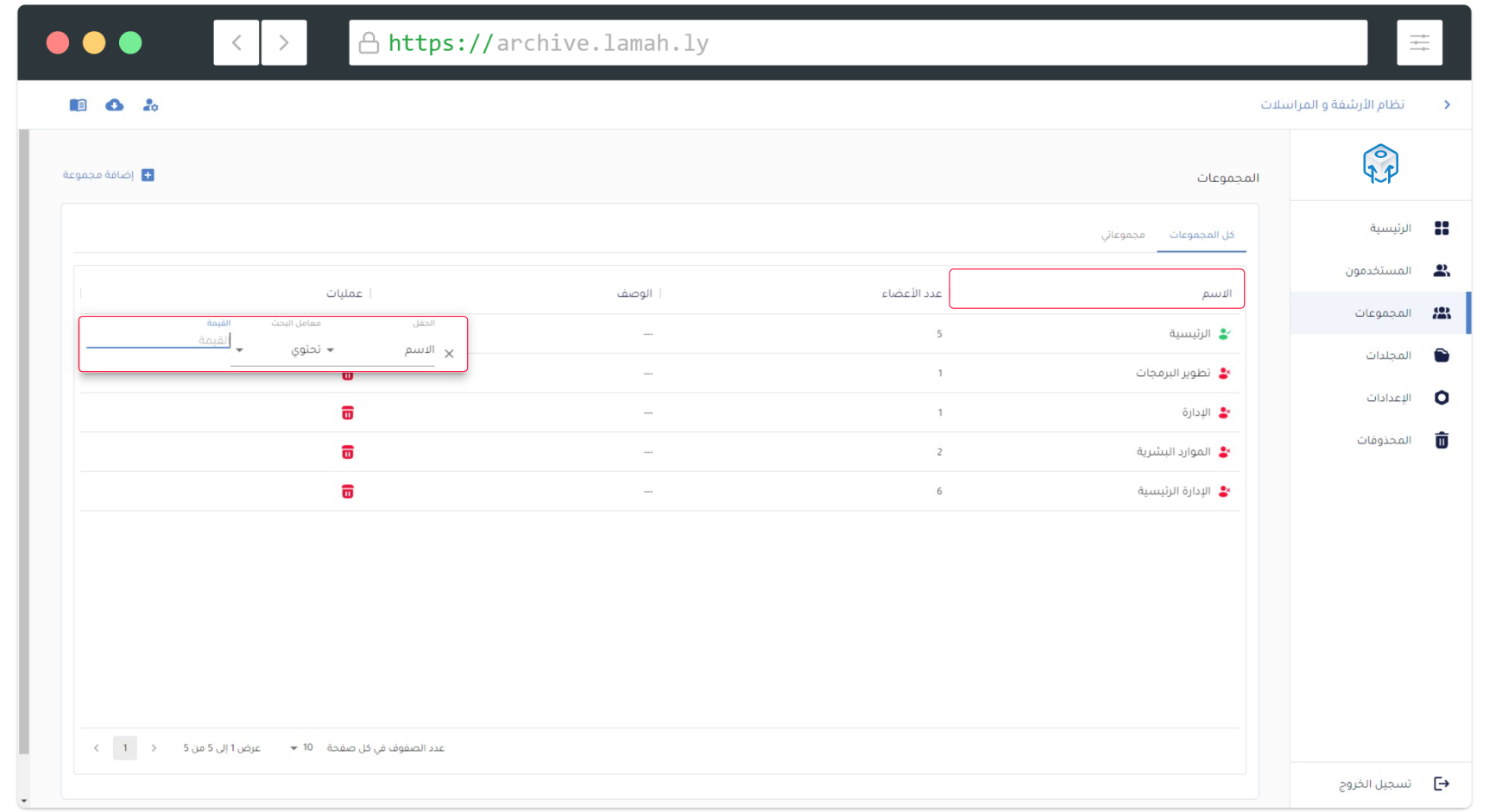Click the إضافة مجموعة link text
Viewport: 1489px width, 812px height.
98,175
